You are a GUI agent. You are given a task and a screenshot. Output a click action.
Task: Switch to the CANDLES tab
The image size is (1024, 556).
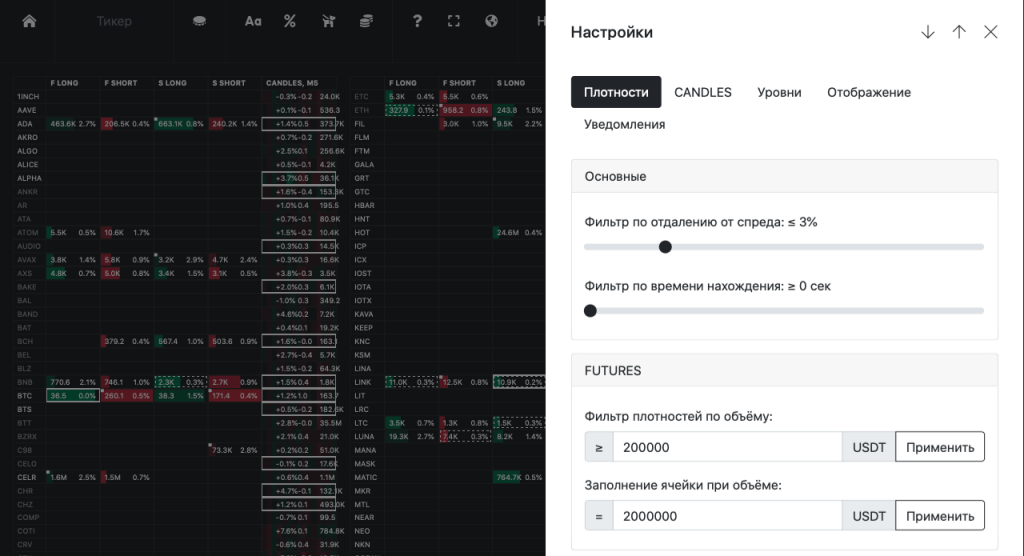point(702,92)
